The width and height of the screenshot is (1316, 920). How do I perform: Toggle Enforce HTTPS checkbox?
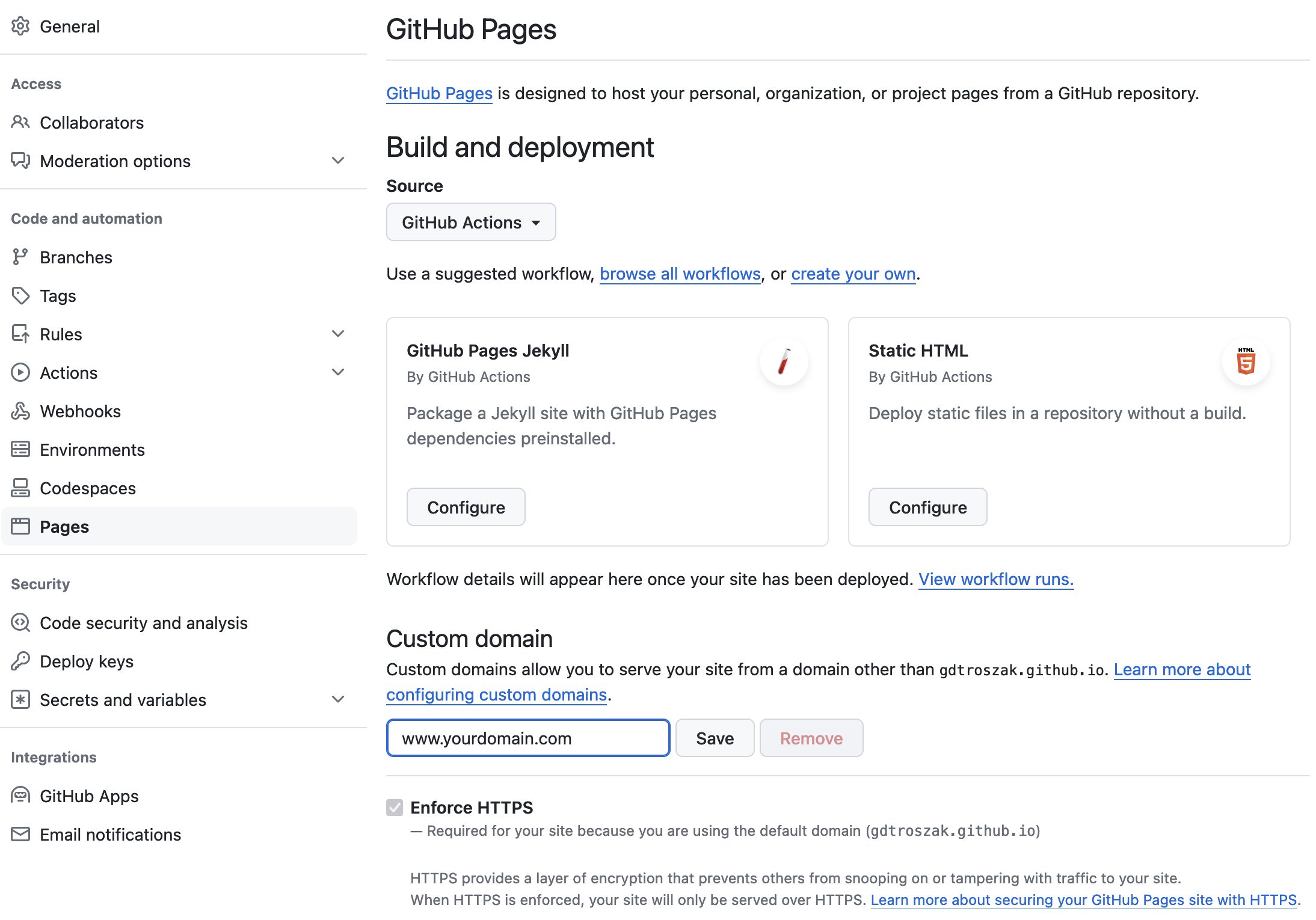(395, 807)
